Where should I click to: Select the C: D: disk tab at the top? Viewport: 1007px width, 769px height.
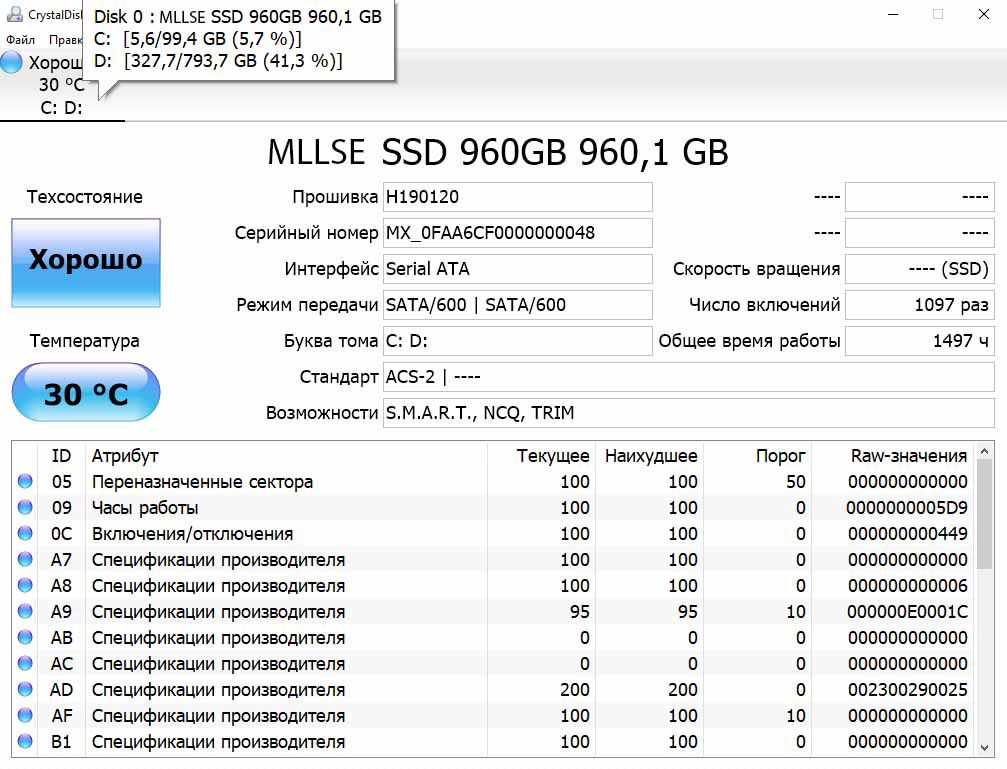click(61, 108)
